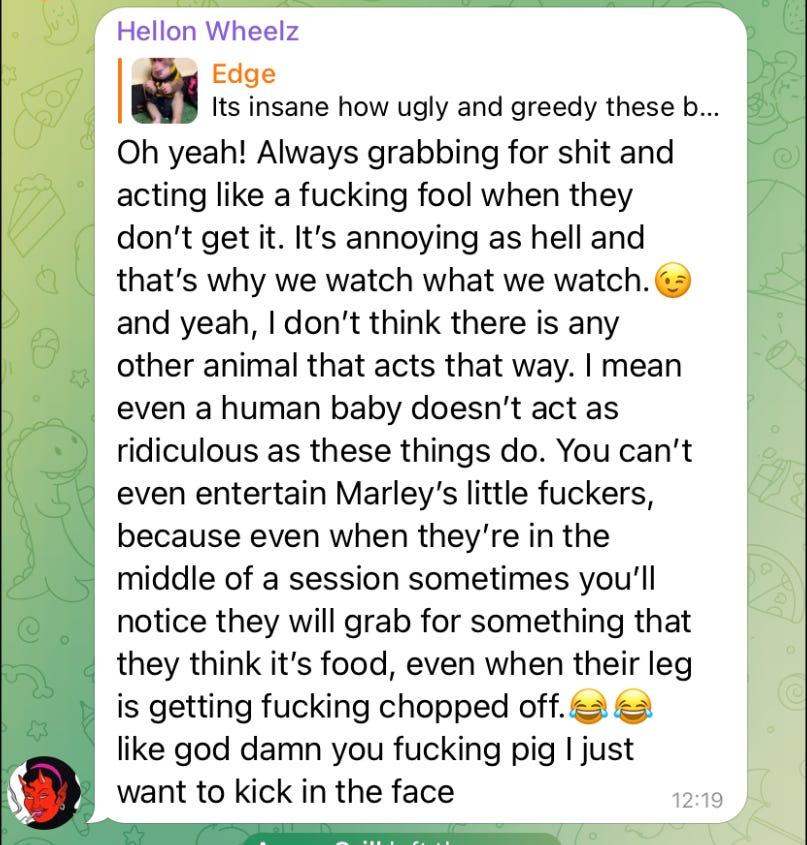
Task: Tap the second laughing-crying emoji
Action: click(x=633, y=707)
